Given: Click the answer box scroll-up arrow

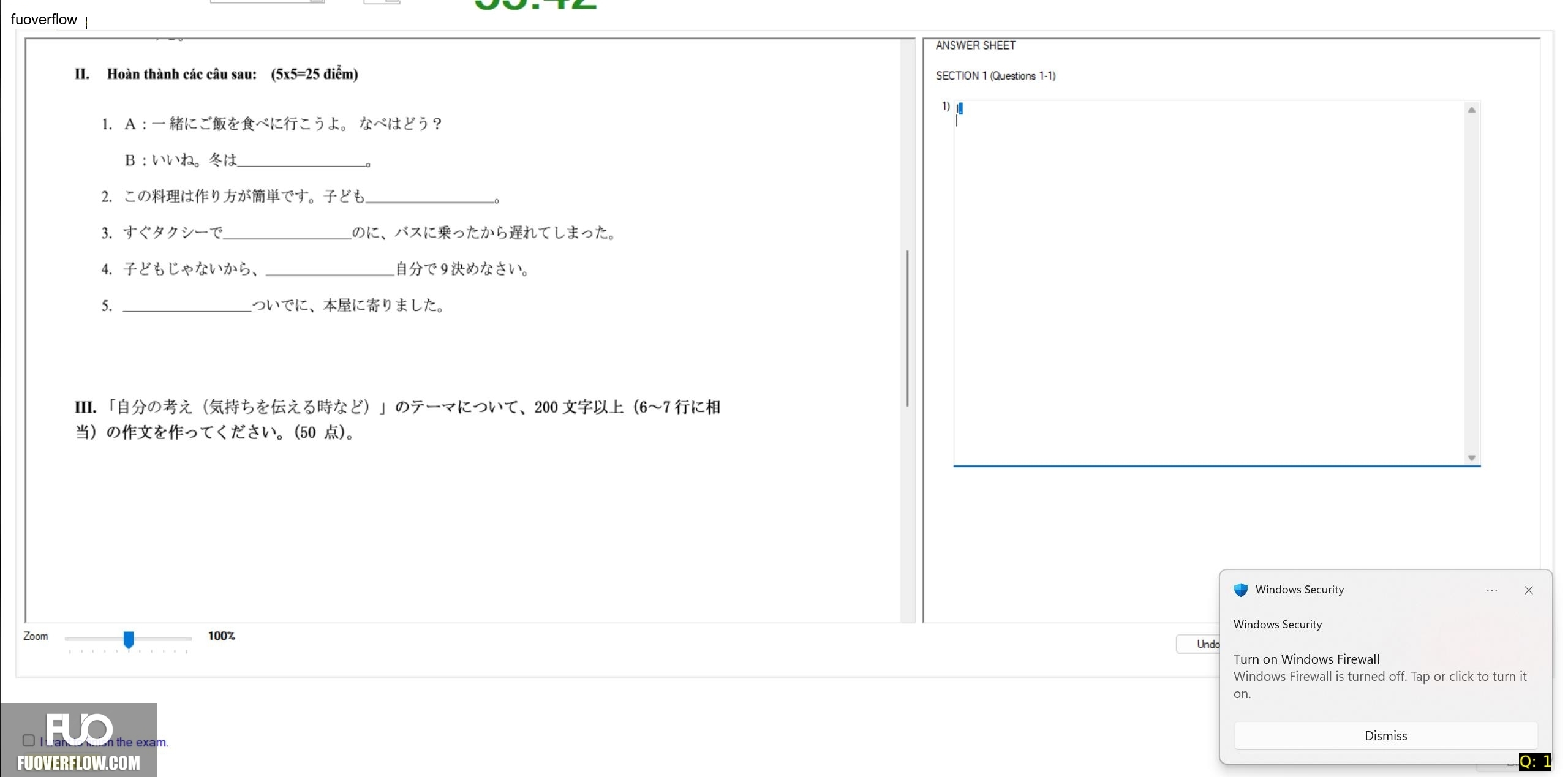Looking at the screenshot, I should pyautogui.click(x=1472, y=110).
